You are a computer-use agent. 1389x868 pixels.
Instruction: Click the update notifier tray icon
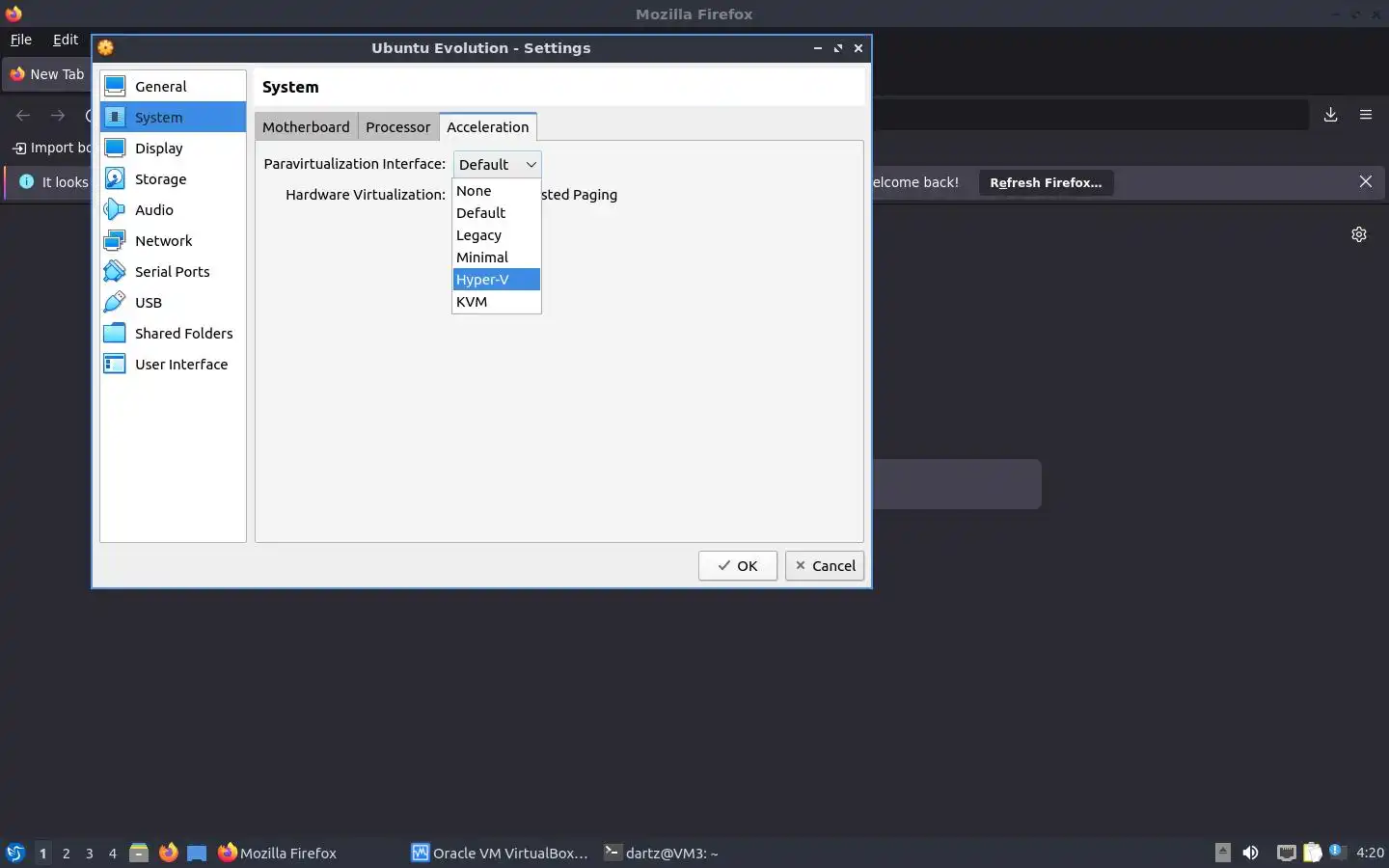[1337, 851]
